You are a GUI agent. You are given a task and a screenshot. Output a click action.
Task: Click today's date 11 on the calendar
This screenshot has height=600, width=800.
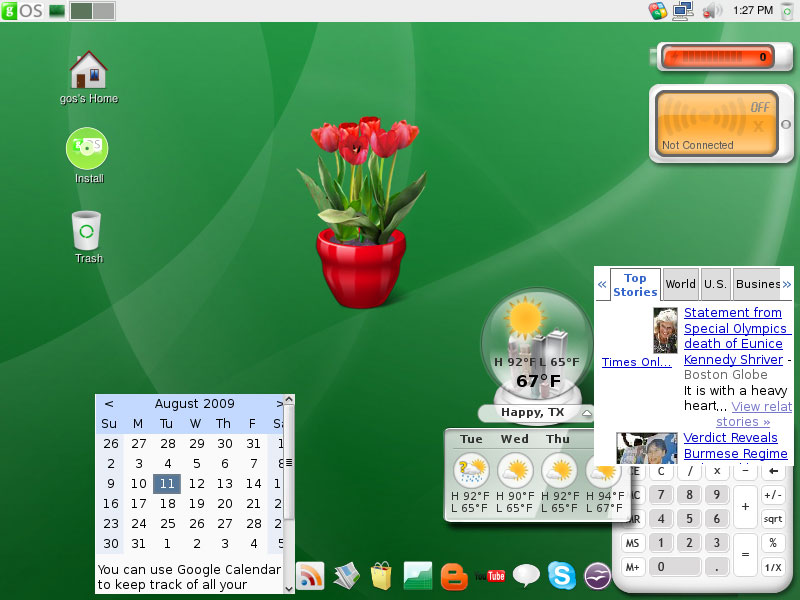(166, 483)
